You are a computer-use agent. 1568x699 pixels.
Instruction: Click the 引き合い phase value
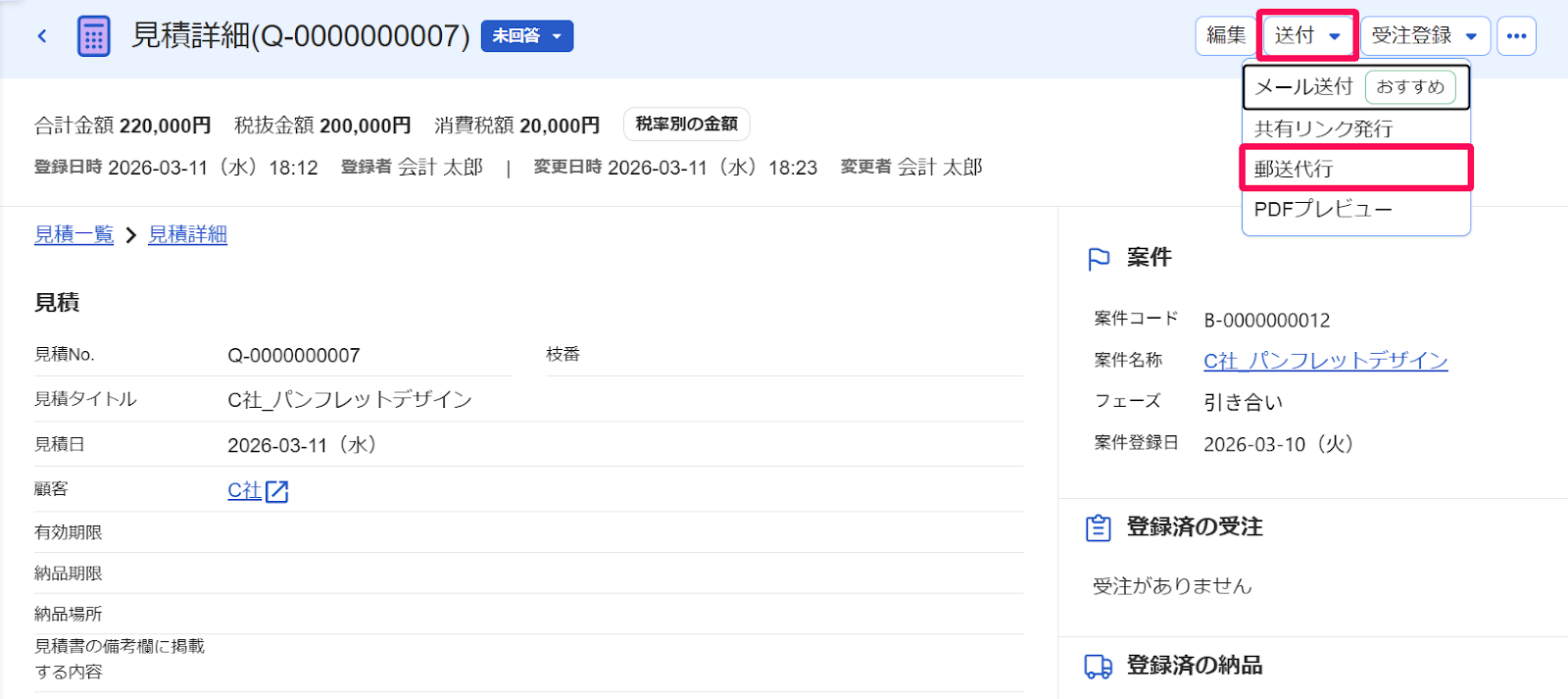point(1243,402)
